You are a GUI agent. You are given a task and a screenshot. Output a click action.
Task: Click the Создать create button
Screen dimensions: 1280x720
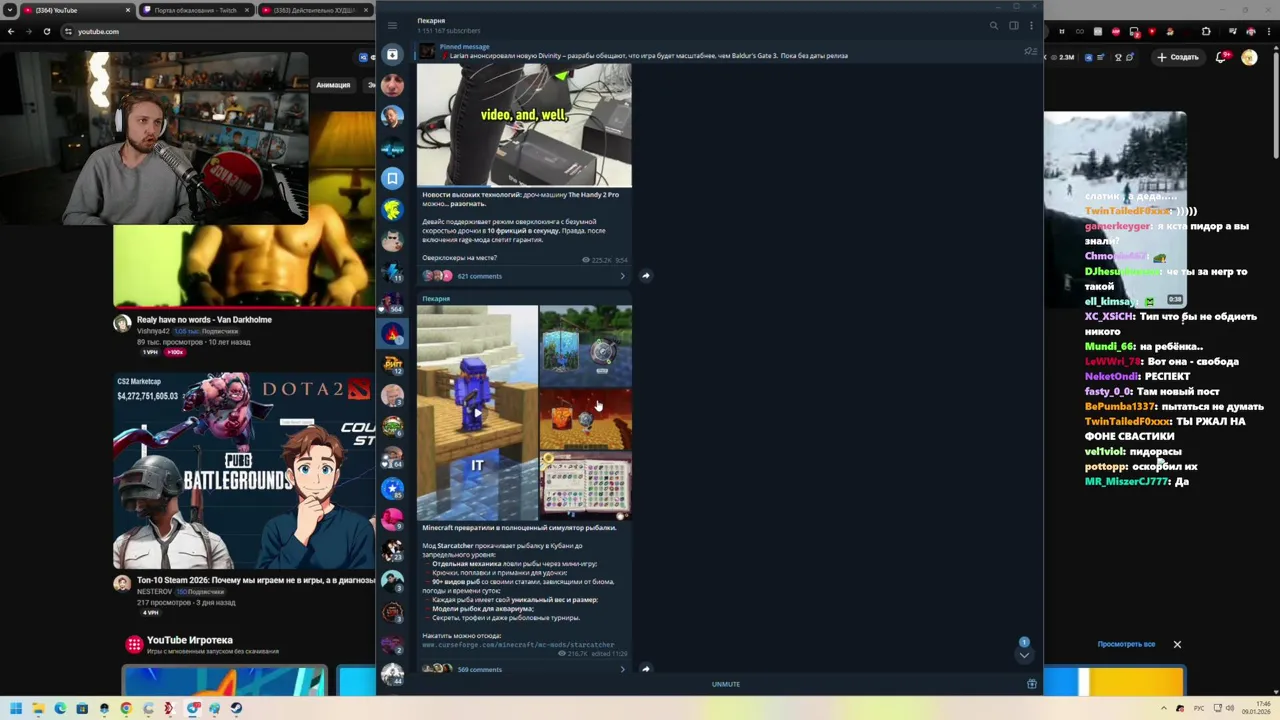pyautogui.click(x=1178, y=57)
